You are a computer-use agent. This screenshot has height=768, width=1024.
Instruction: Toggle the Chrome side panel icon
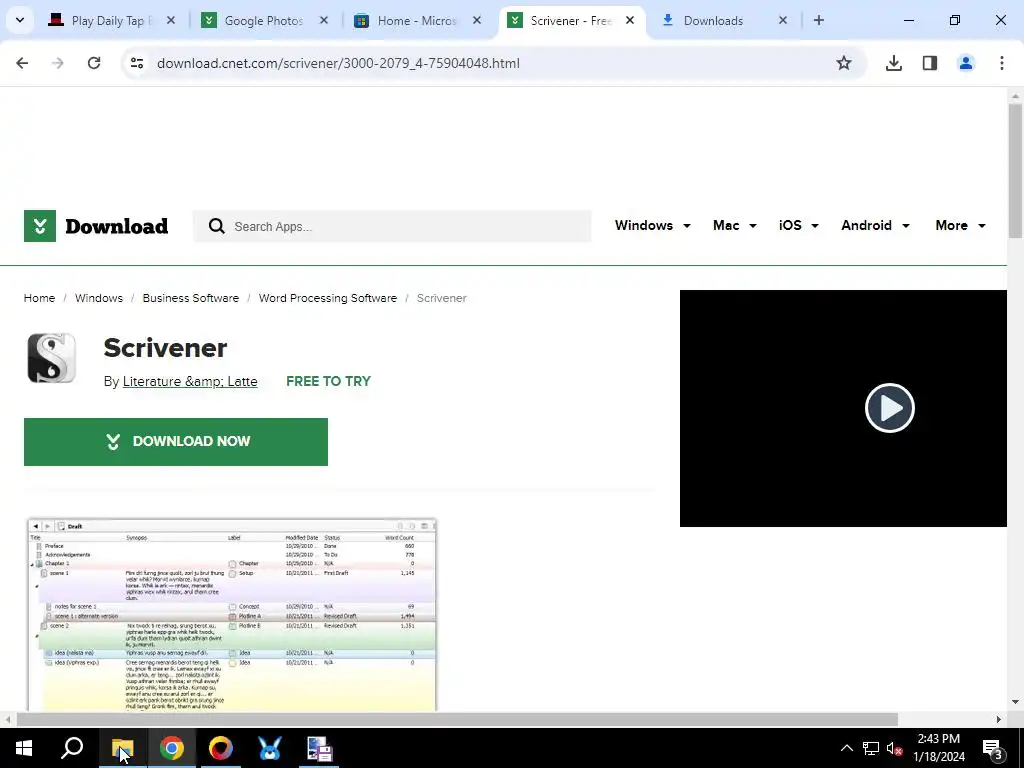(929, 63)
